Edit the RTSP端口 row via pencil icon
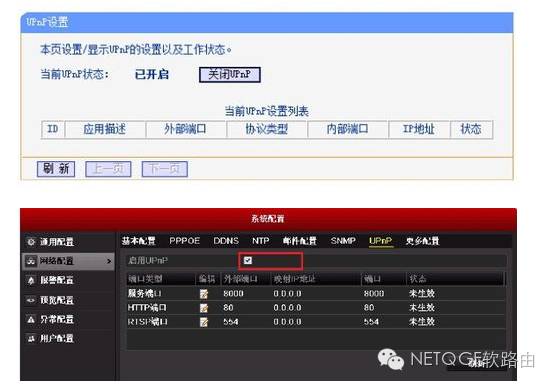Image resolution: width=555 pixels, height=388 pixels. (x=204, y=322)
